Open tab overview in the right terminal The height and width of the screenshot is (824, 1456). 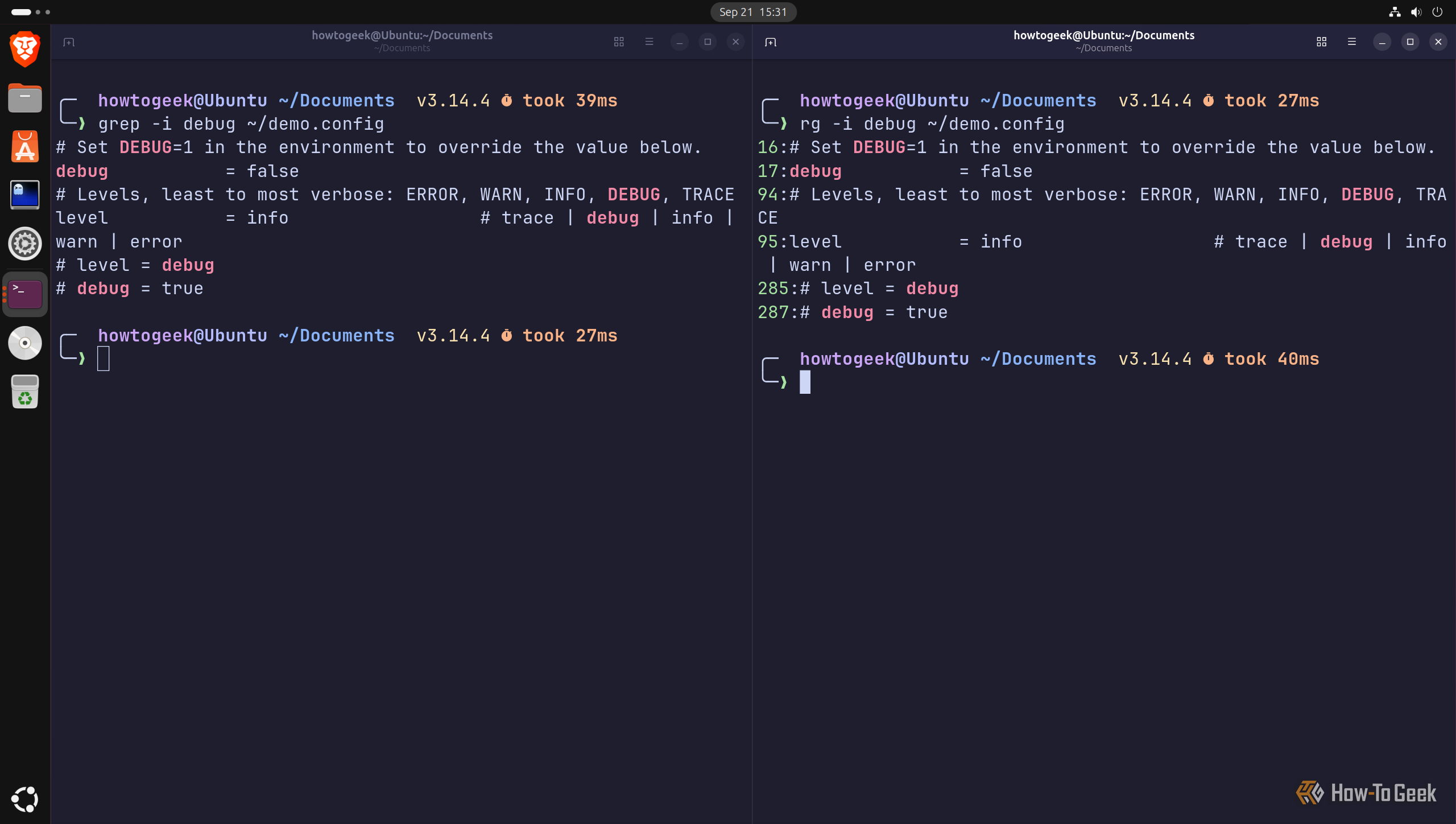1321,42
